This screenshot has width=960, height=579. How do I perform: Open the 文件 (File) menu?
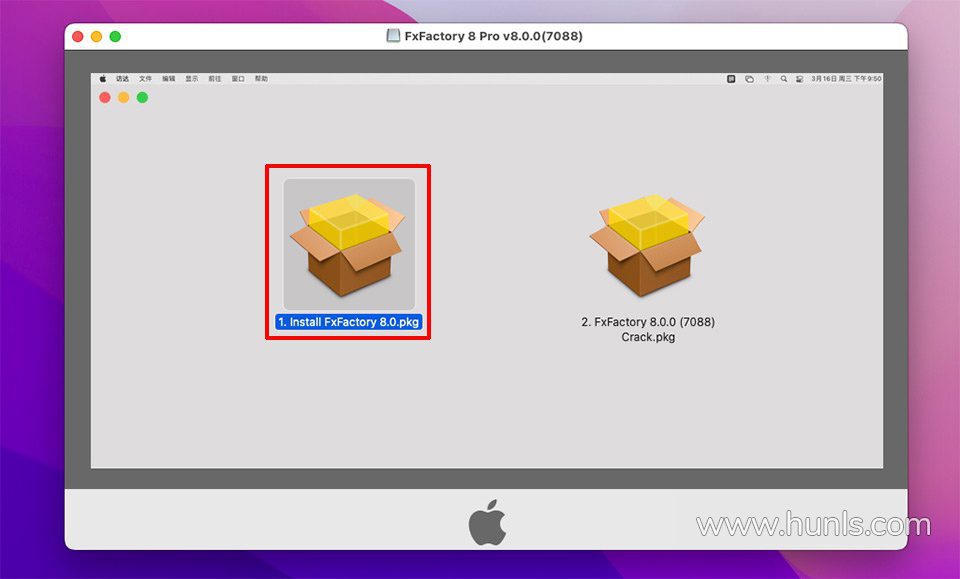[145, 79]
